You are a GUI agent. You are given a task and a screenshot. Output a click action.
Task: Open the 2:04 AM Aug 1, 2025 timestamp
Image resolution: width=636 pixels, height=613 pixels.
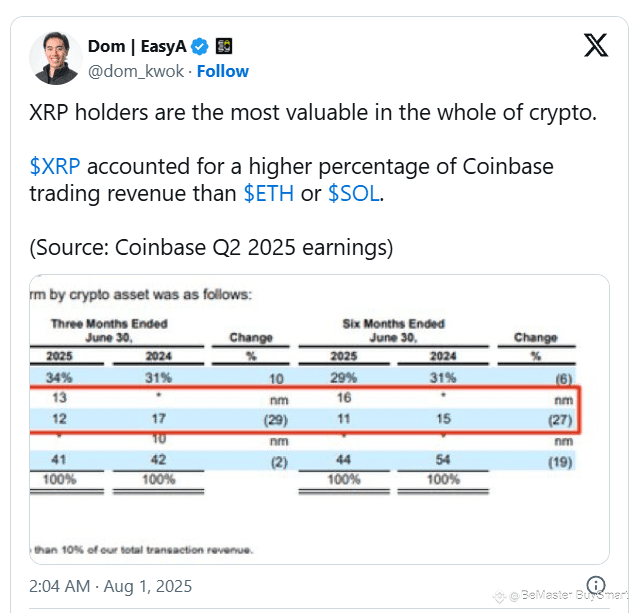click(x=110, y=586)
